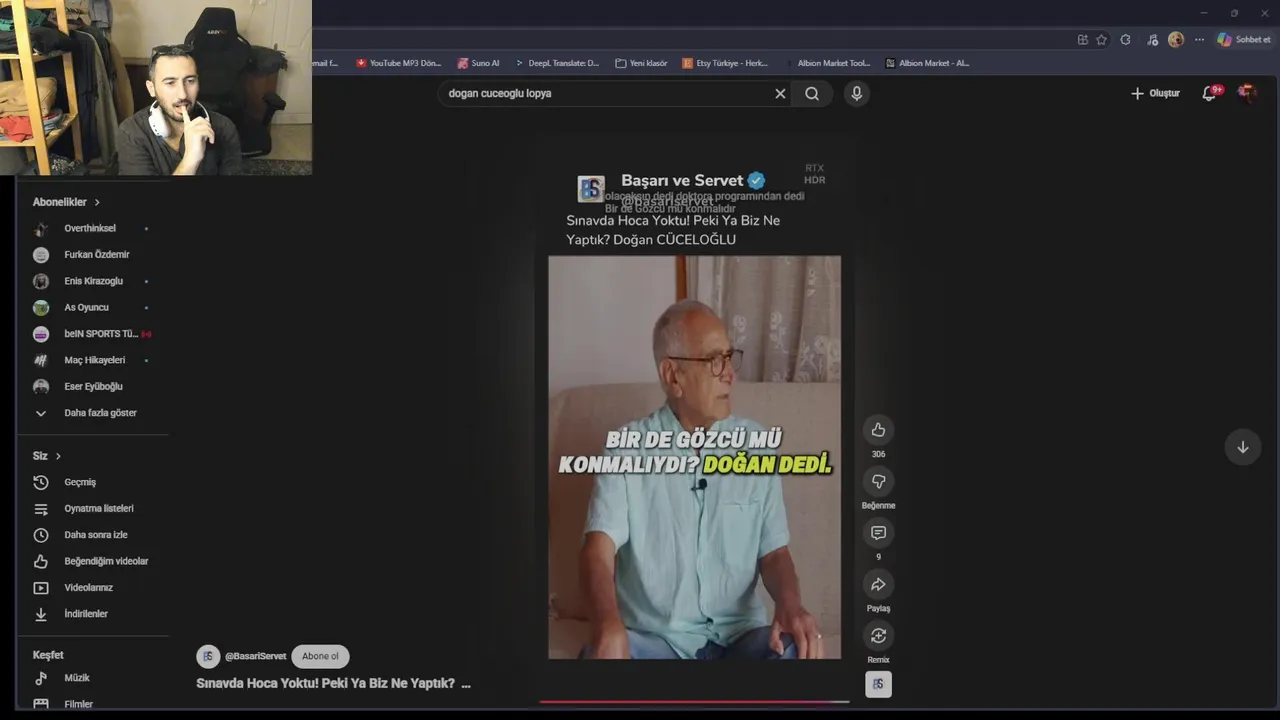Open the browser three-dots settings menu
This screenshot has width=1280, height=720.
coord(1199,40)
